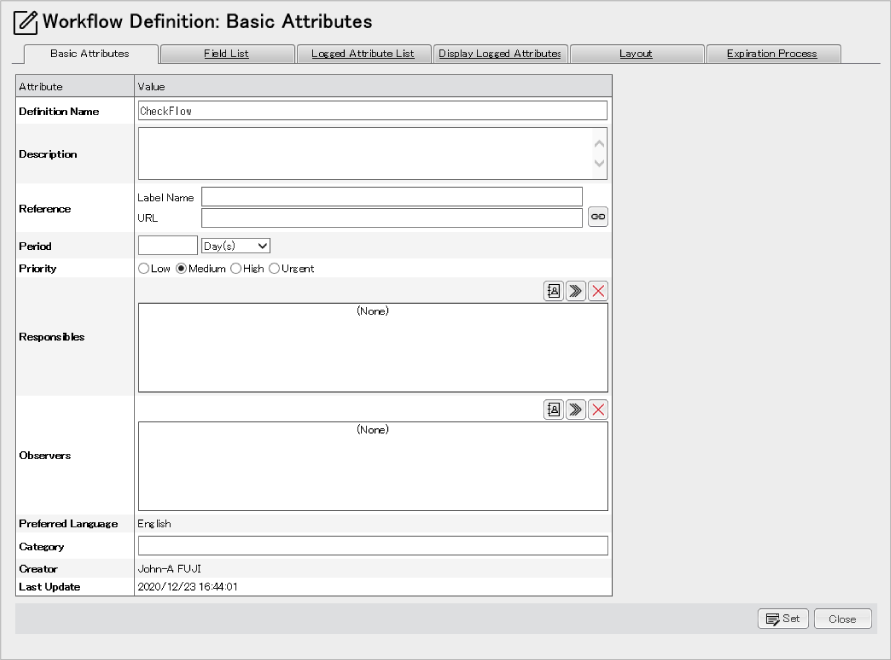Switch to the Field List tab

226,54
